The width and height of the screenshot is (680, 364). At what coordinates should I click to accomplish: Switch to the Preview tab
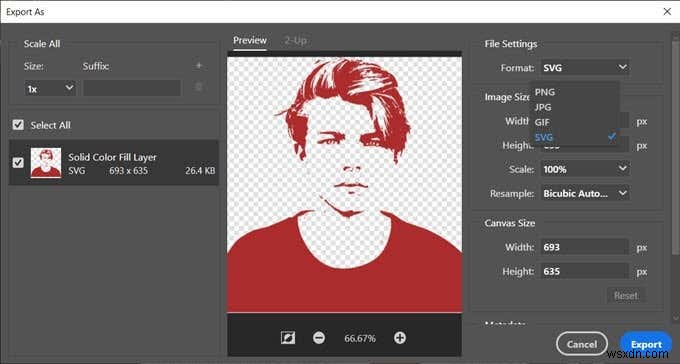[250, 40]
